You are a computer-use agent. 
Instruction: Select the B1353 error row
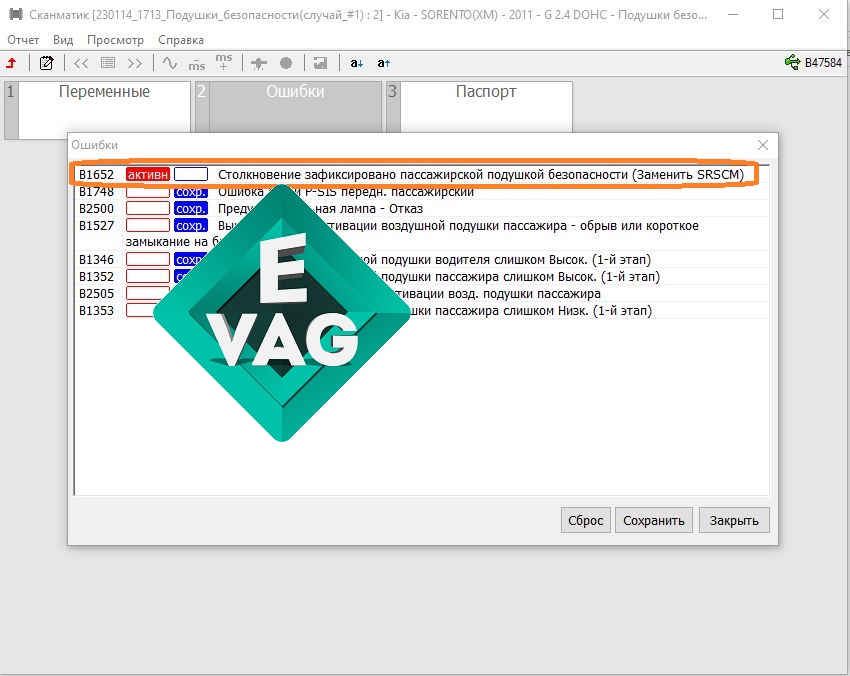point(421,310)
